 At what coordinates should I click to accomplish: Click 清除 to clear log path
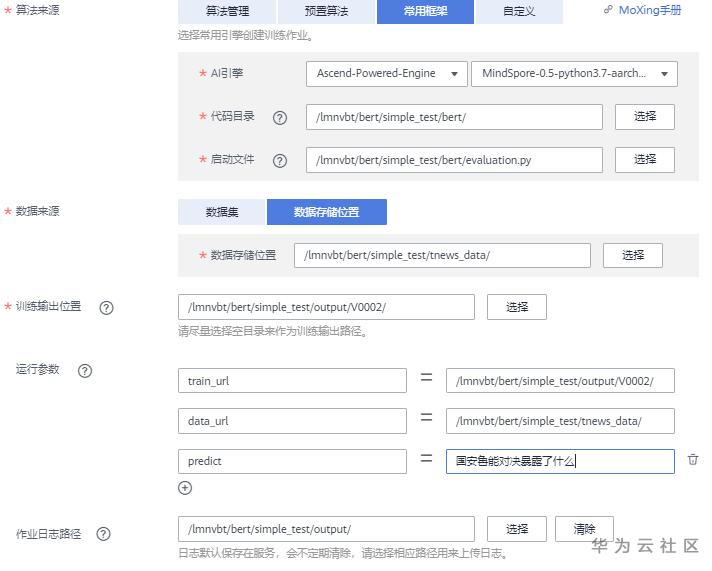[584, 529]
